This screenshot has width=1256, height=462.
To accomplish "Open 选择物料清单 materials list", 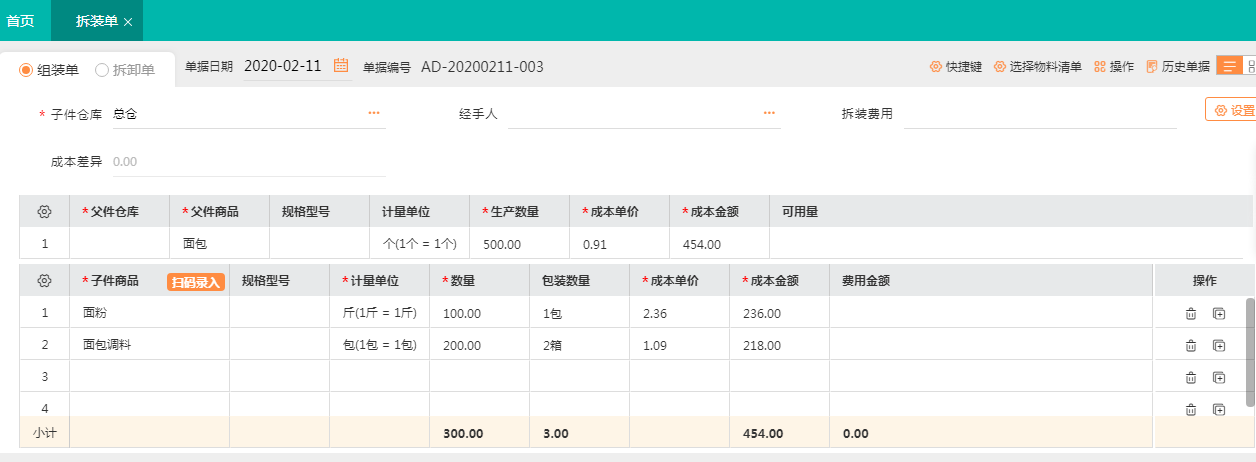I will 1038,67.
